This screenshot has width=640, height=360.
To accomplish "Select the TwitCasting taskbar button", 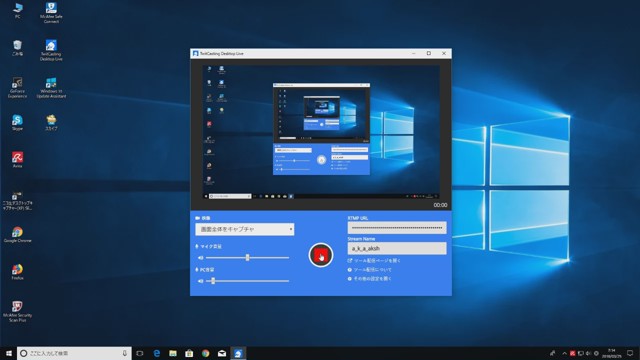I will tap(238, 353).
